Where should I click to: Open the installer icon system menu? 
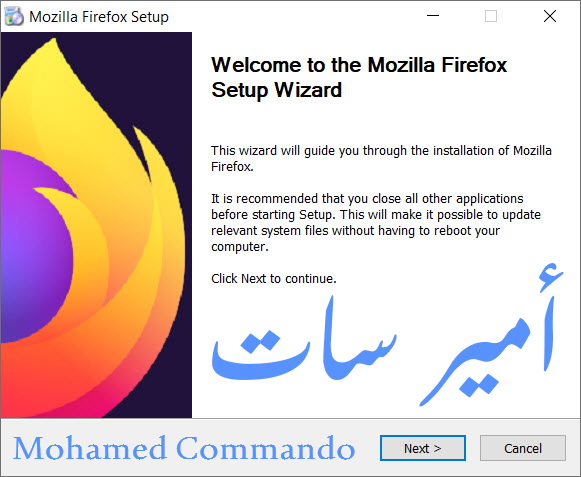(14, 16)
